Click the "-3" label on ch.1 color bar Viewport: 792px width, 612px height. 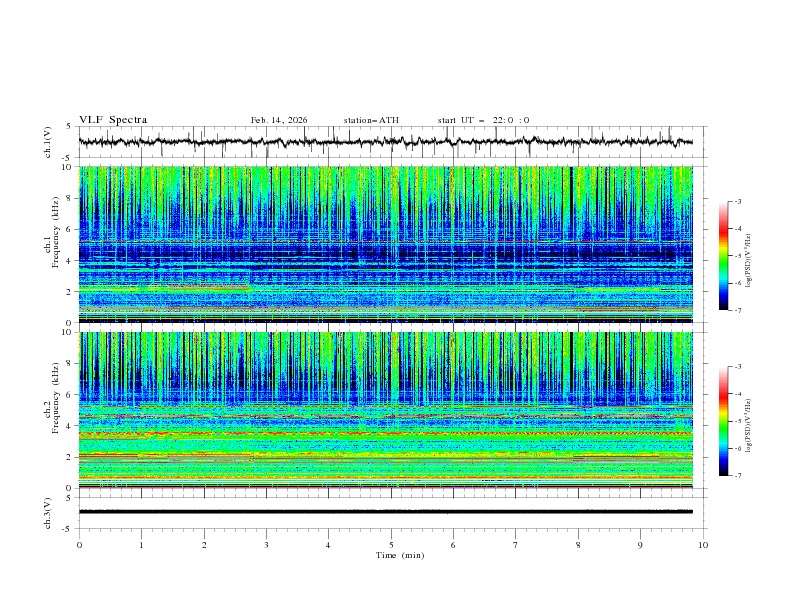pyautogui.click(x=737, y=201)
